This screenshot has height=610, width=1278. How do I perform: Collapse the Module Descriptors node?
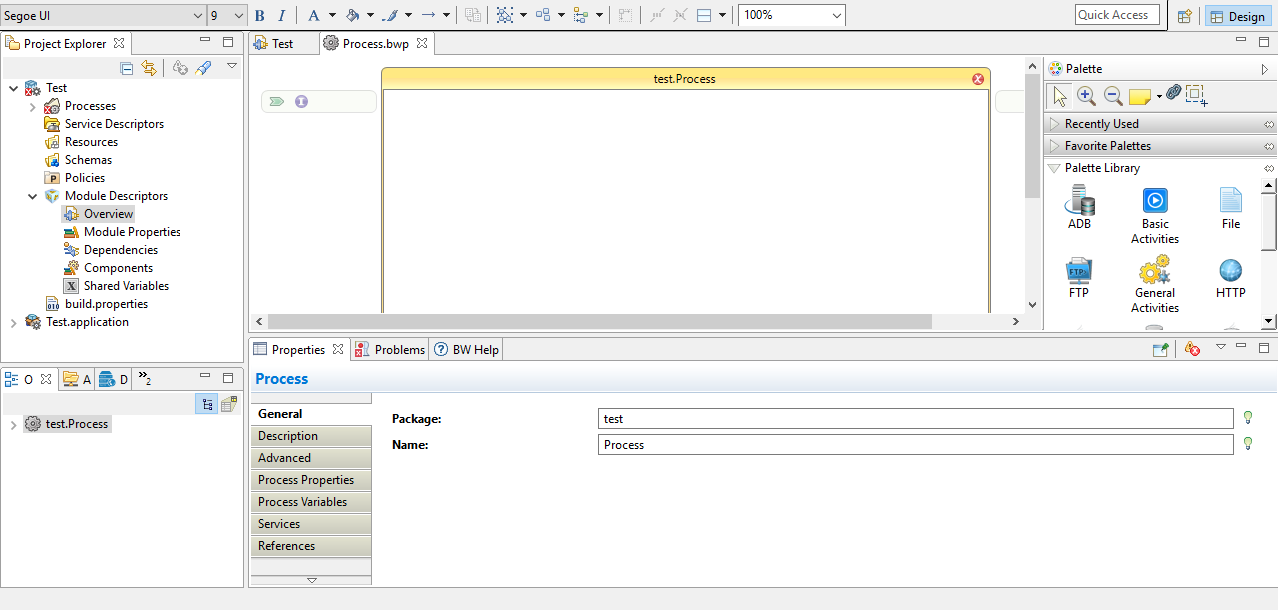tap(32, 196)
